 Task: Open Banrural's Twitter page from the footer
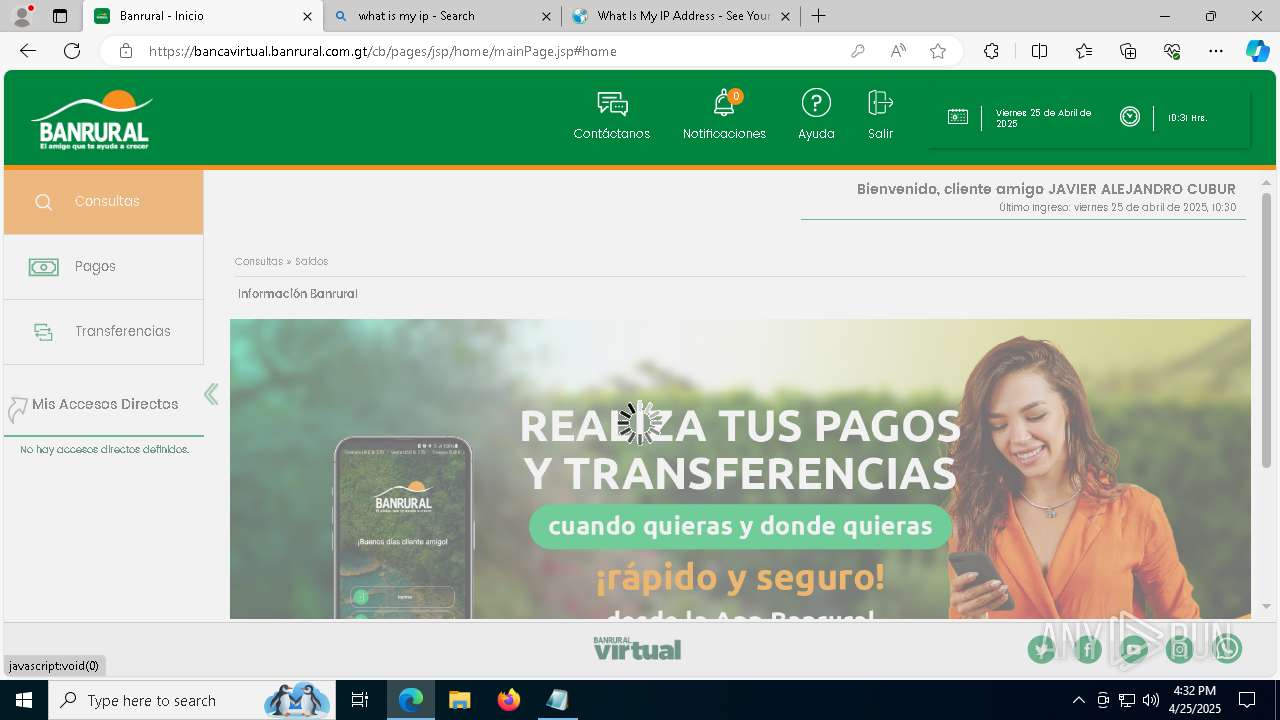point(1042,650)
